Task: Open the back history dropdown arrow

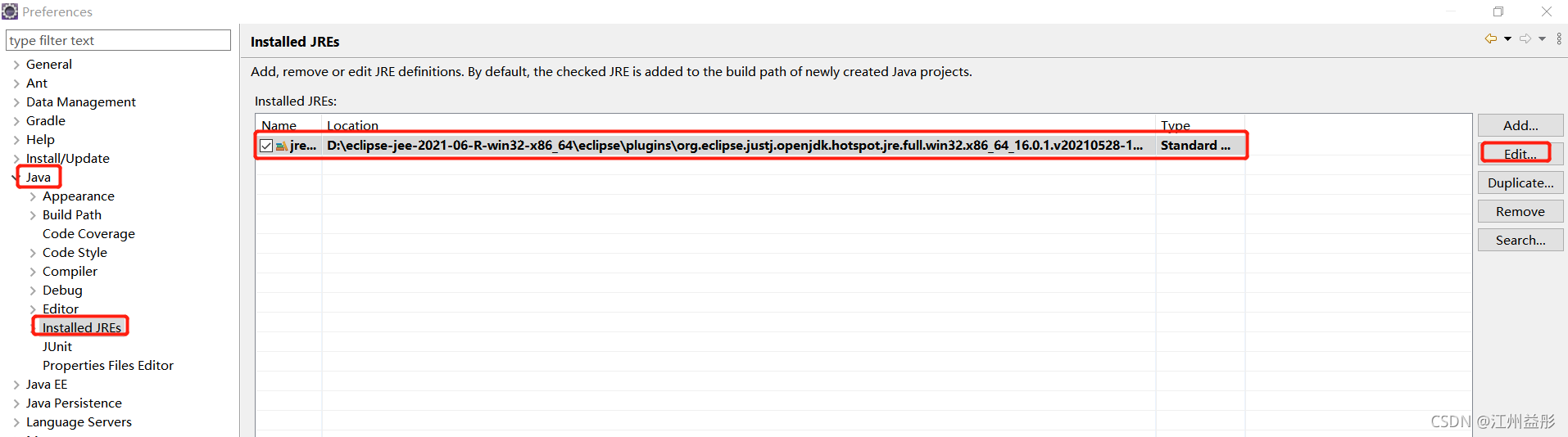Action: point(1507,38)
